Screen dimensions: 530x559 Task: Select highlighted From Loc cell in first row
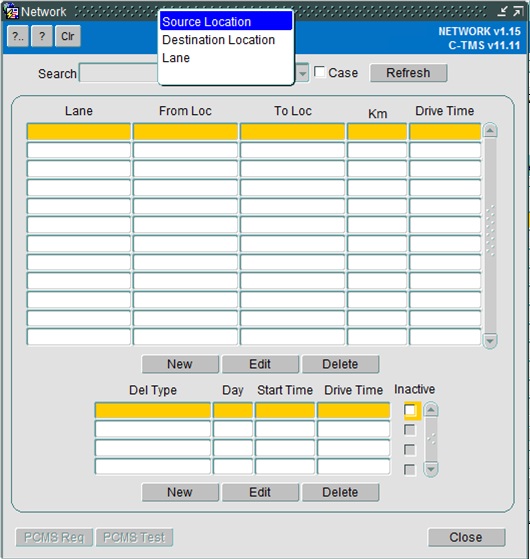(x=185, y=131)
